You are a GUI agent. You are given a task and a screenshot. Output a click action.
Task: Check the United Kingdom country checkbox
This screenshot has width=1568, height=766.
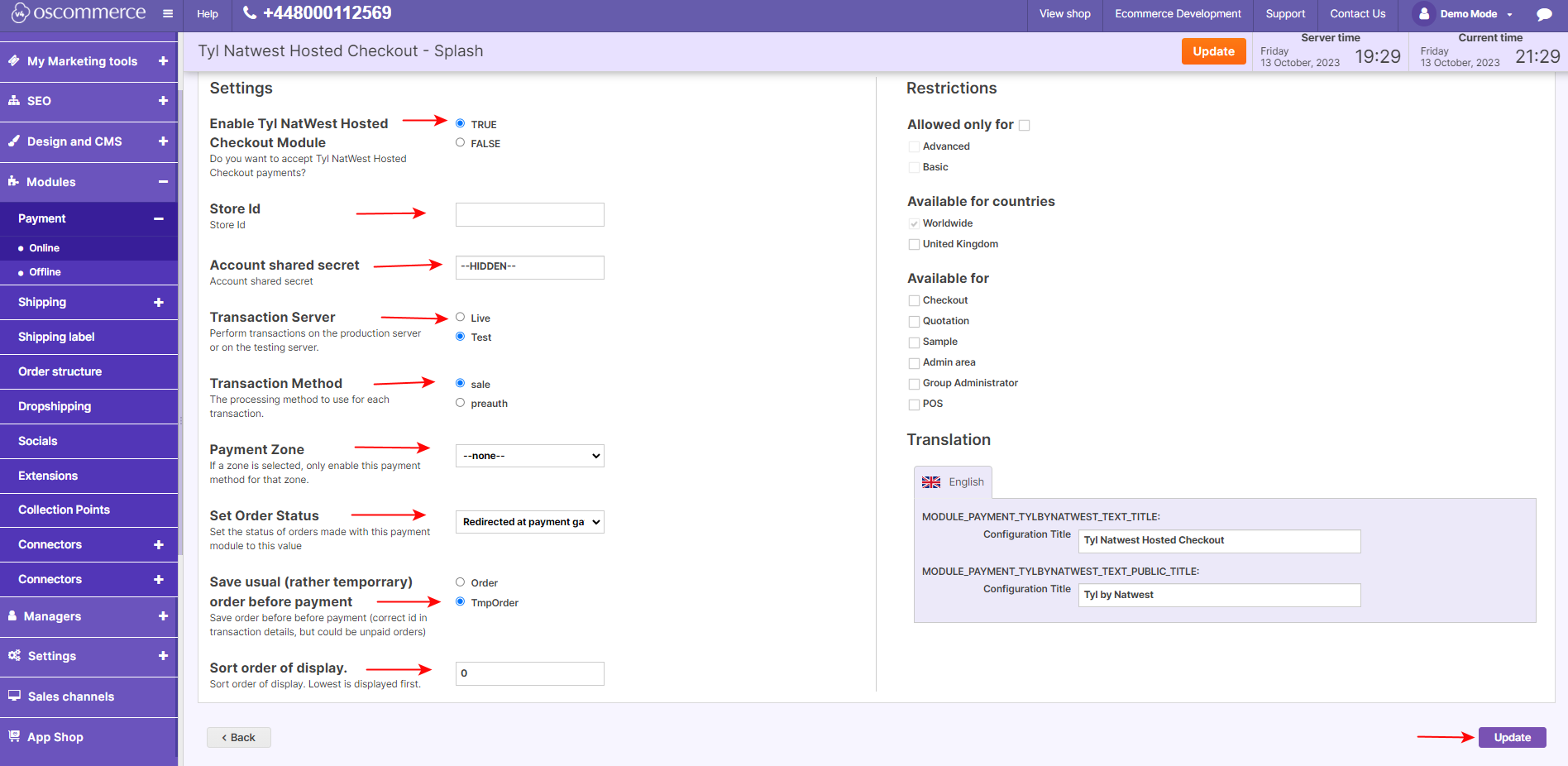click(914, 243)
